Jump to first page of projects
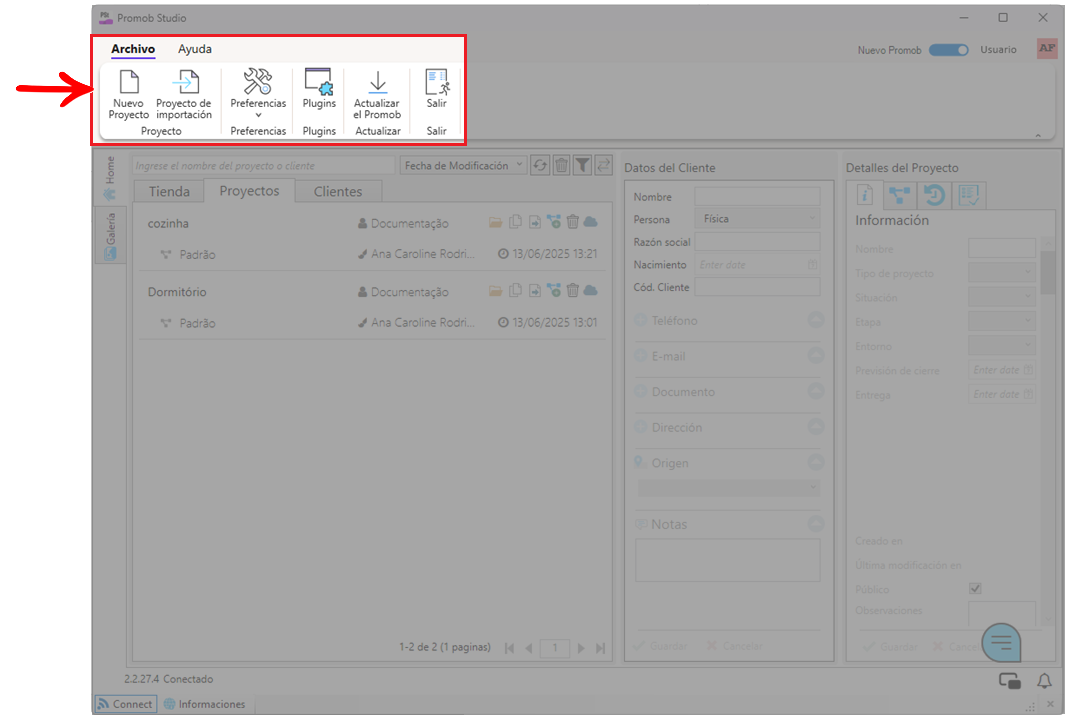 pos(509,648)
